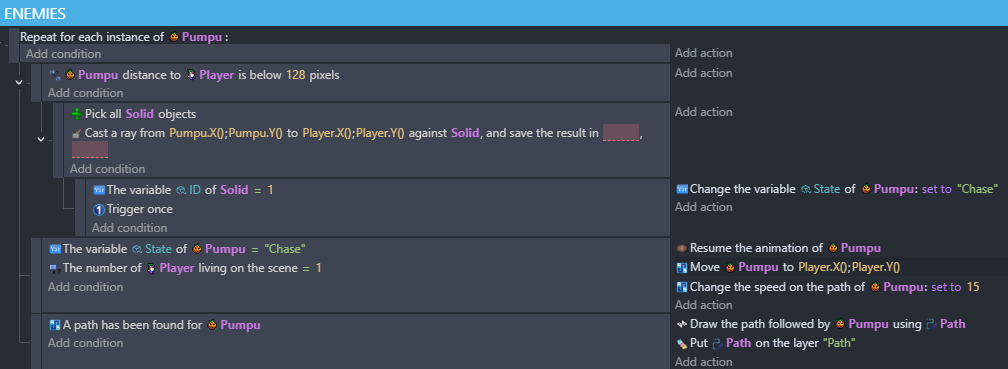The height and width of the screenshot is (369, 1008).
Task: Add condition below number of Player living
Action: [x=86, y=287]
